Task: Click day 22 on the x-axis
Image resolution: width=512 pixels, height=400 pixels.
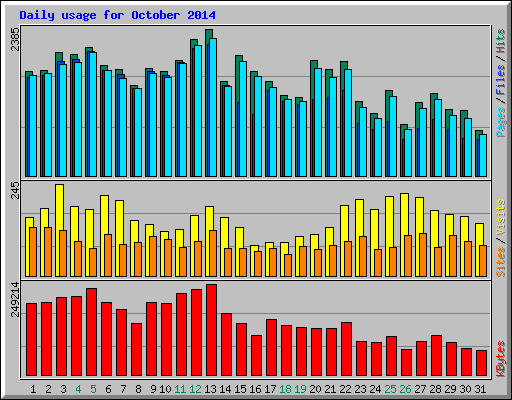Action: (345, 389)
